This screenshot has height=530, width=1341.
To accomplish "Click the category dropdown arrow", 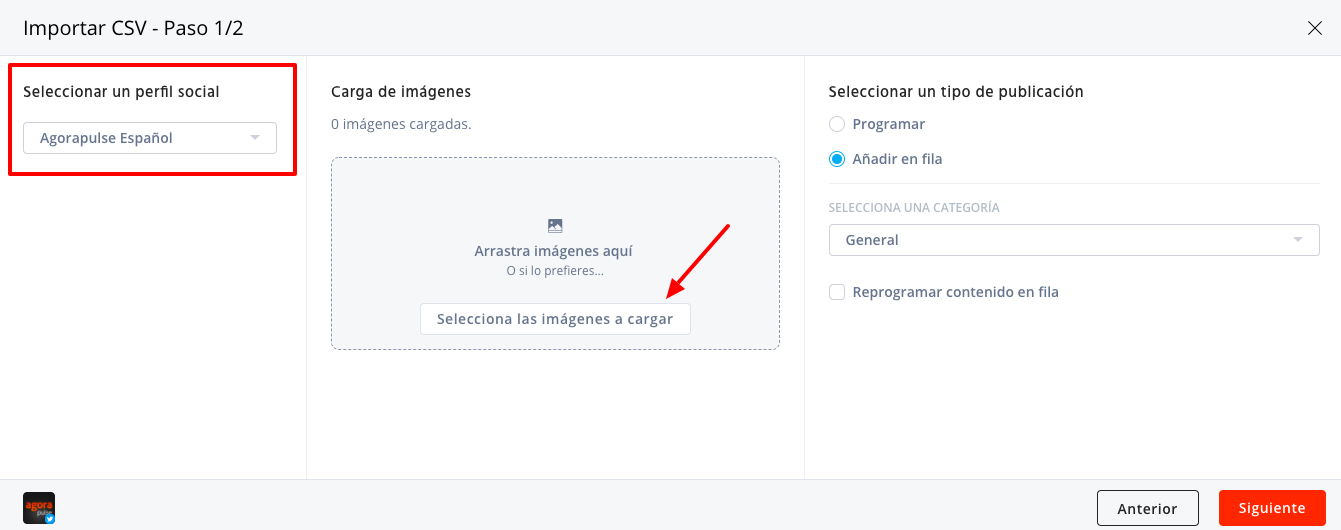I will (x=1298, y=240).
